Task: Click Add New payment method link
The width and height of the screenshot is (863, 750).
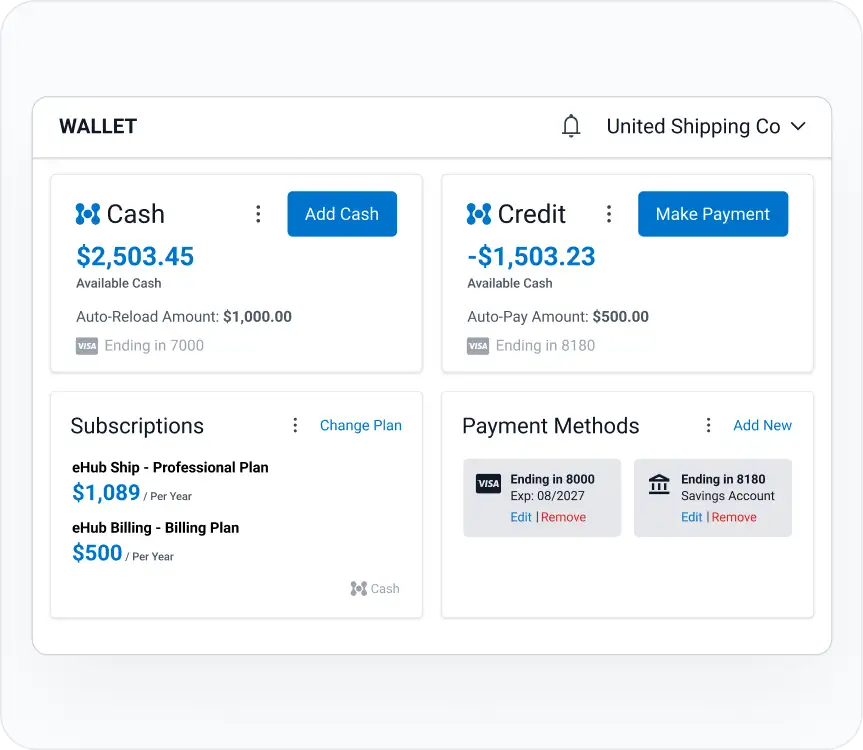Action: 762,425
